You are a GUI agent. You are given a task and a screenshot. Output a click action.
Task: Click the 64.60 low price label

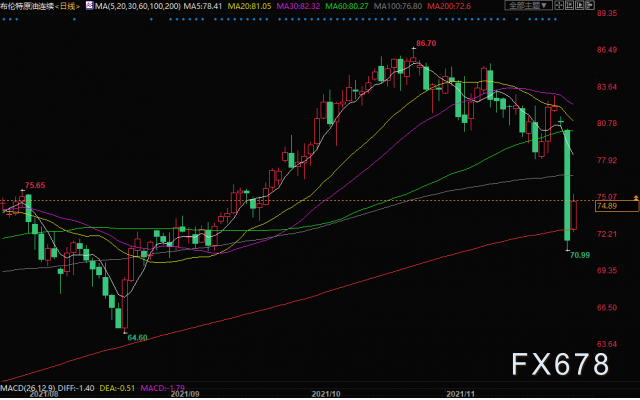[x=138, y=338]
